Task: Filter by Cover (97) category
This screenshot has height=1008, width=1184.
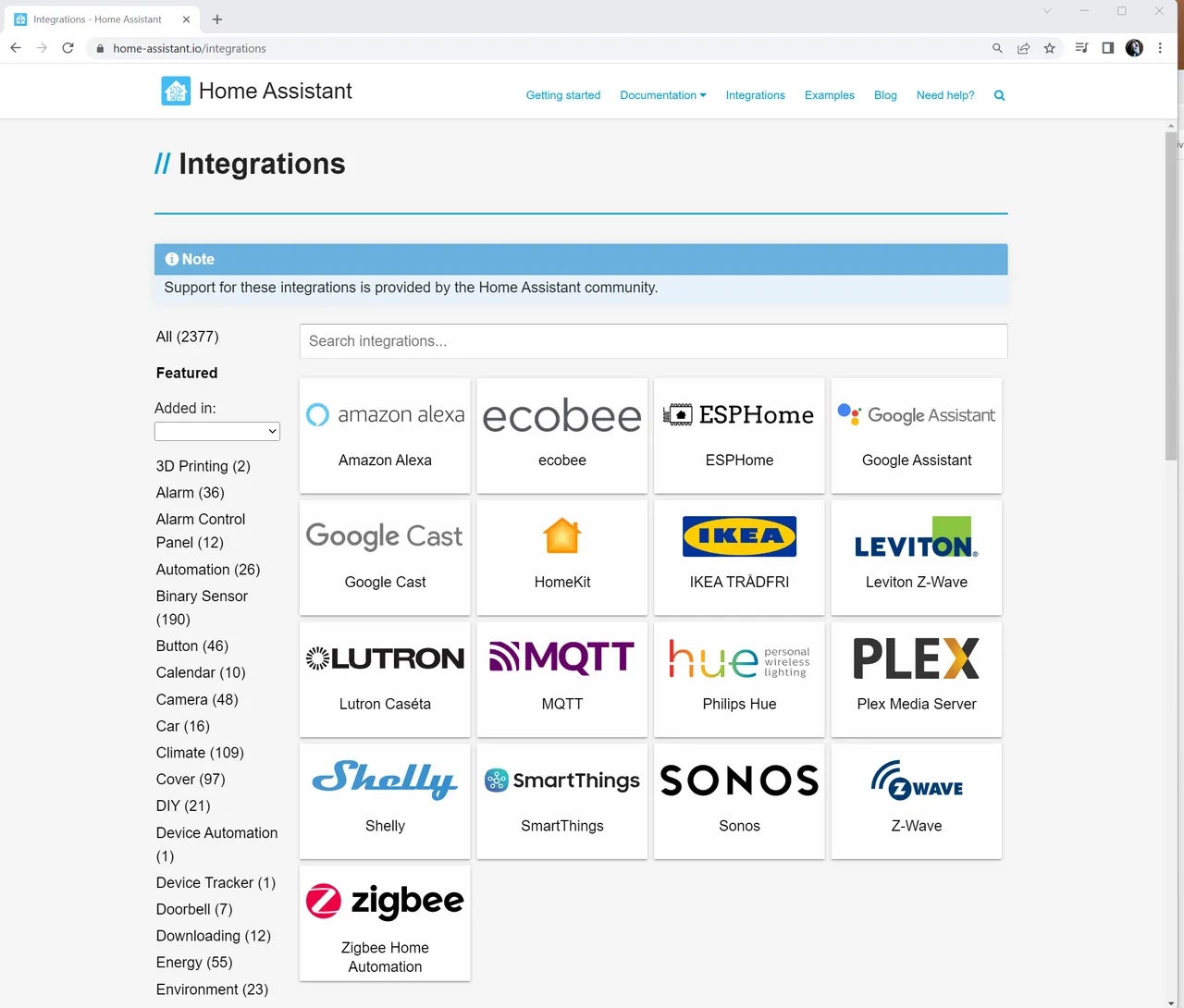Action: point(191,780)
